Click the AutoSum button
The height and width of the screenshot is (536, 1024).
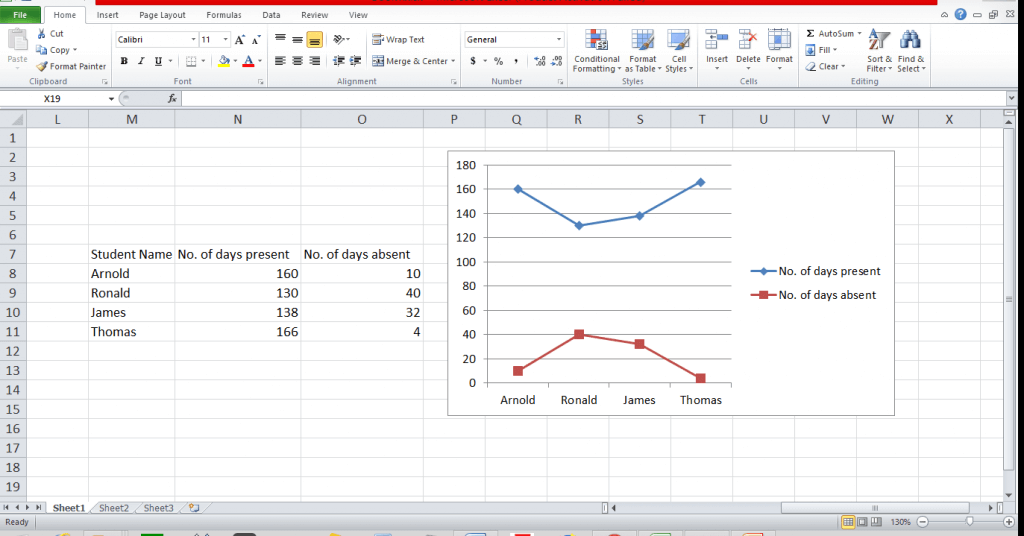tap(830, 34)
